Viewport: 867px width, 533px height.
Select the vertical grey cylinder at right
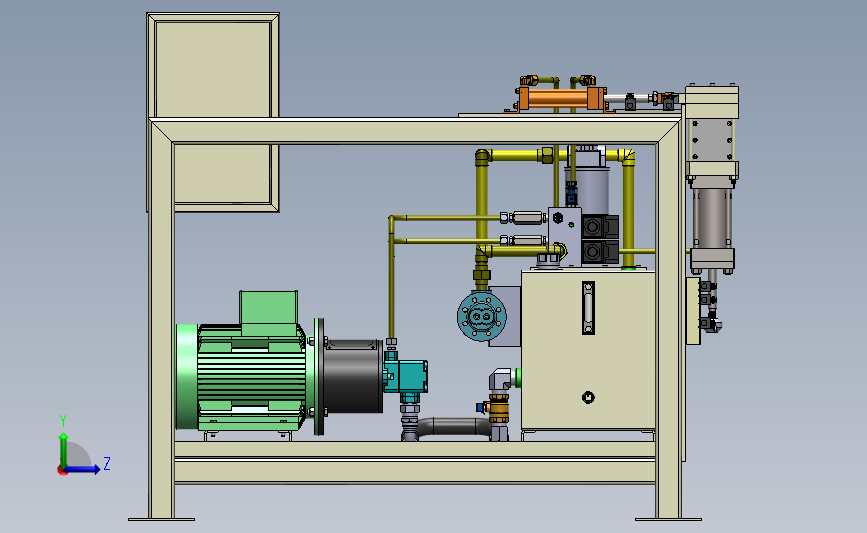pyautogui.click(x=712, y=218)
